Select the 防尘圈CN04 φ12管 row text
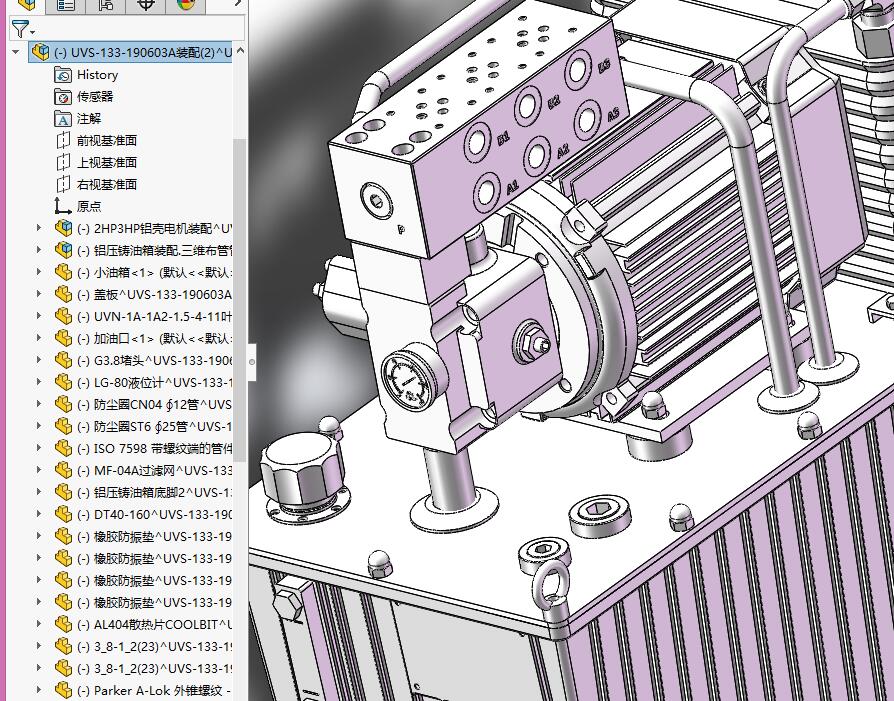The width and height of the screenshot is (894, 701). 155,404
